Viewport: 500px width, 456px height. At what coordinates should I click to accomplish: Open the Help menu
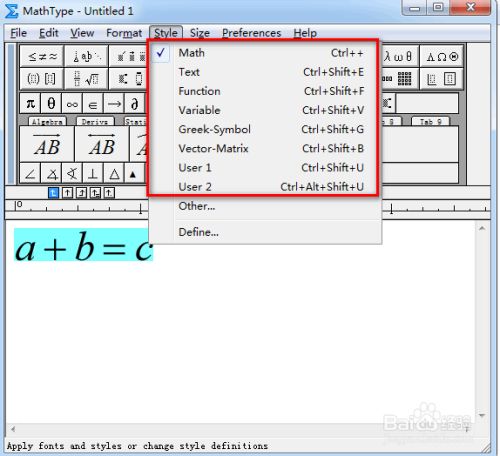click(305, 33)
